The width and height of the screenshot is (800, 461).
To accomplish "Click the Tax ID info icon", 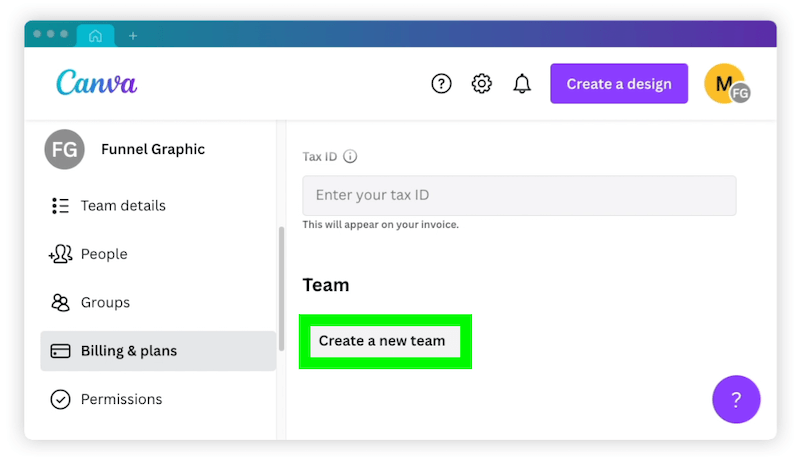I will click(350, 156).
